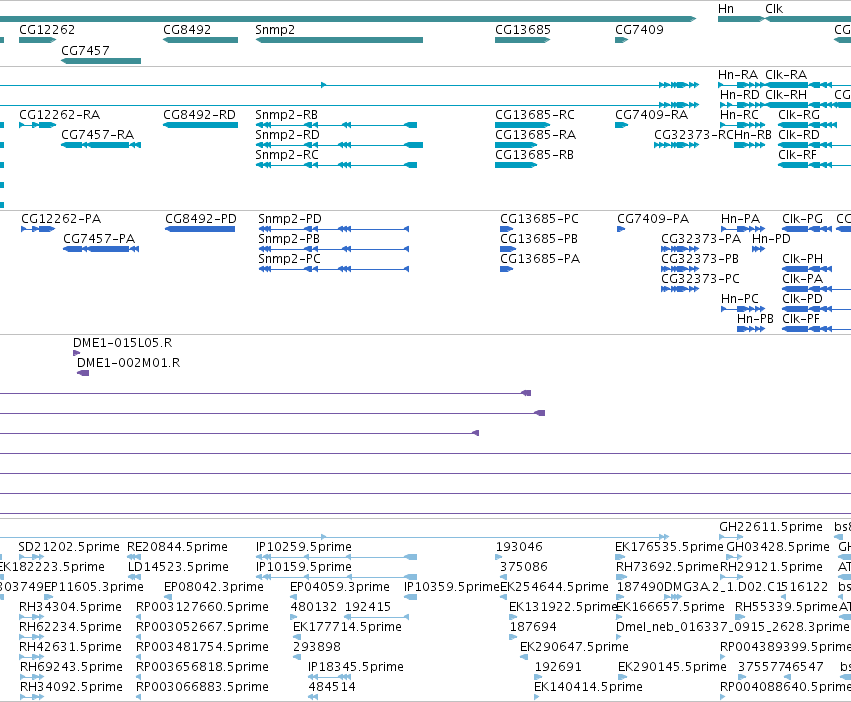Select the CG7409 gene label
The image size is (851, 702).
(639, 30)
